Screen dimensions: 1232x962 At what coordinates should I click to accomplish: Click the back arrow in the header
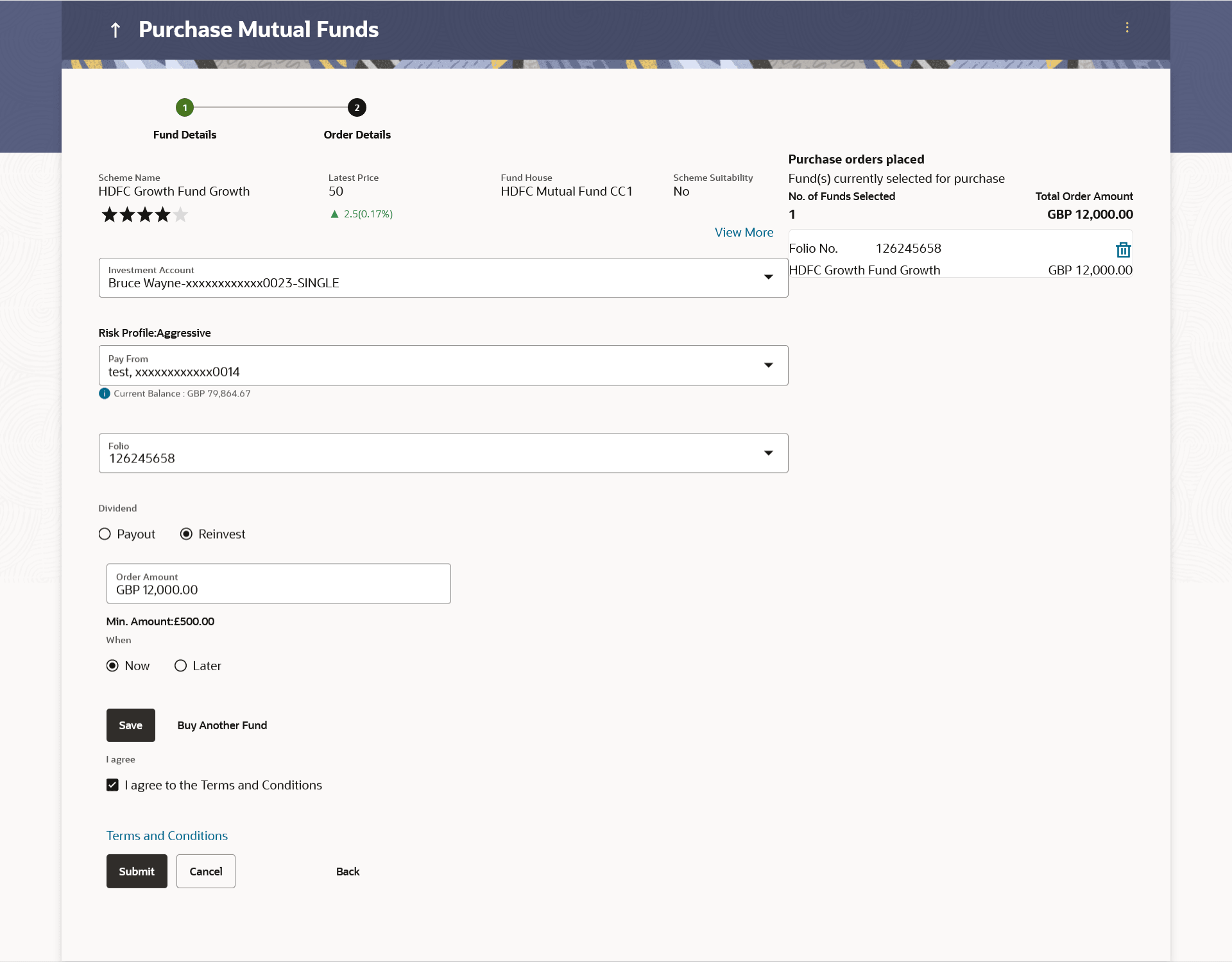coord(116,30)
